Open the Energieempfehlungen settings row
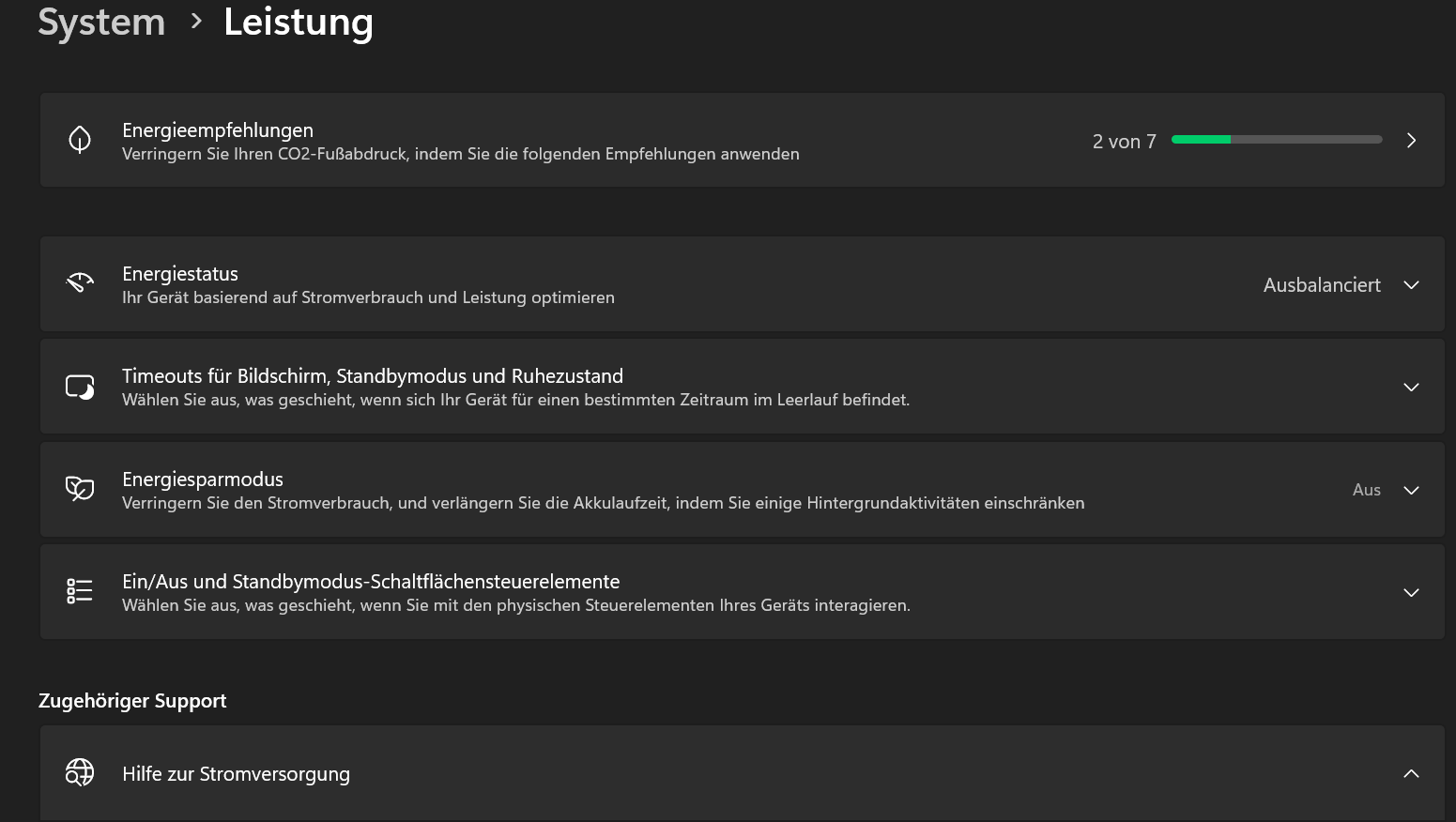Screen dimensions: 1456x822 click(x=563, y=141)
